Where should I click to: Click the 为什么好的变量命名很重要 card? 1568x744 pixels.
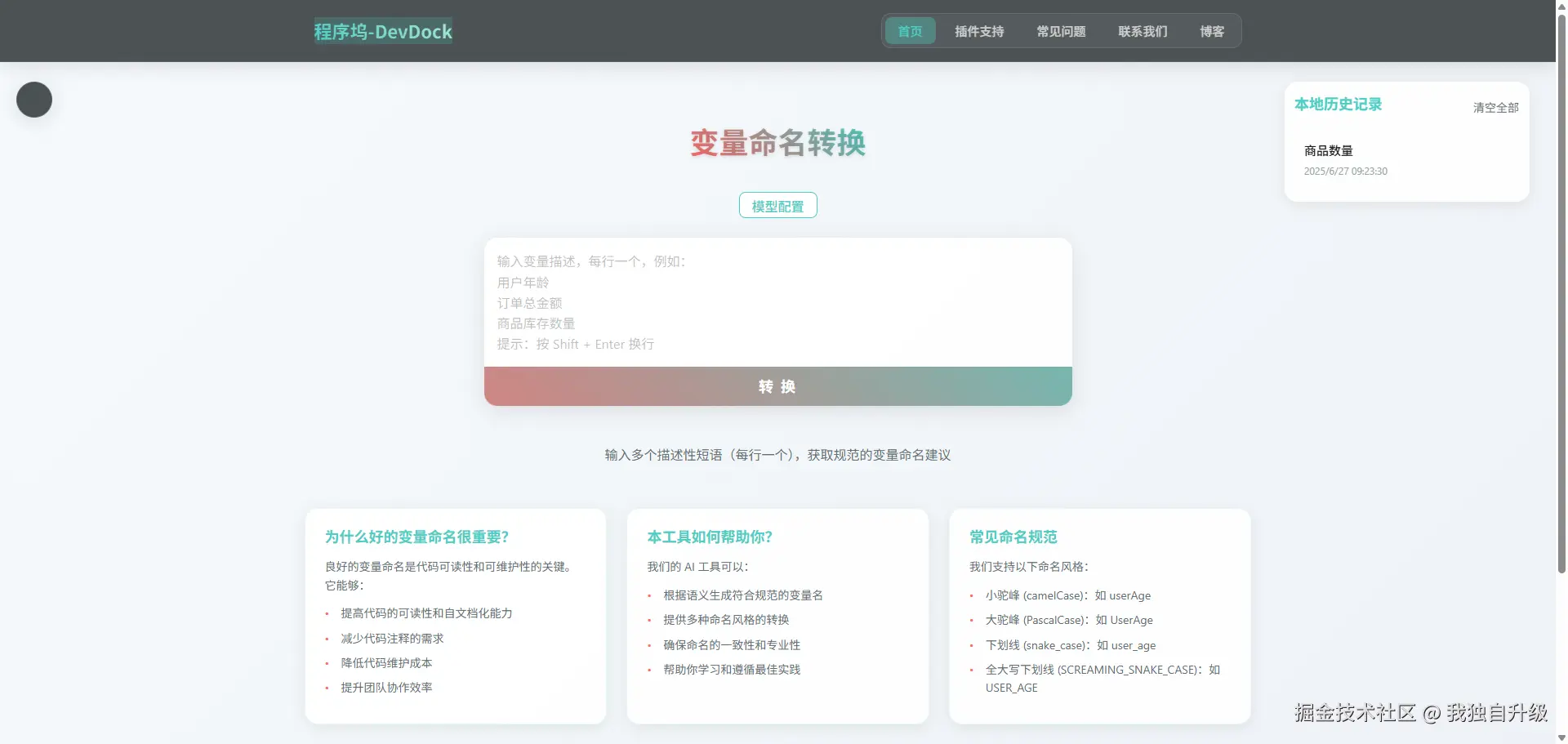454,617
